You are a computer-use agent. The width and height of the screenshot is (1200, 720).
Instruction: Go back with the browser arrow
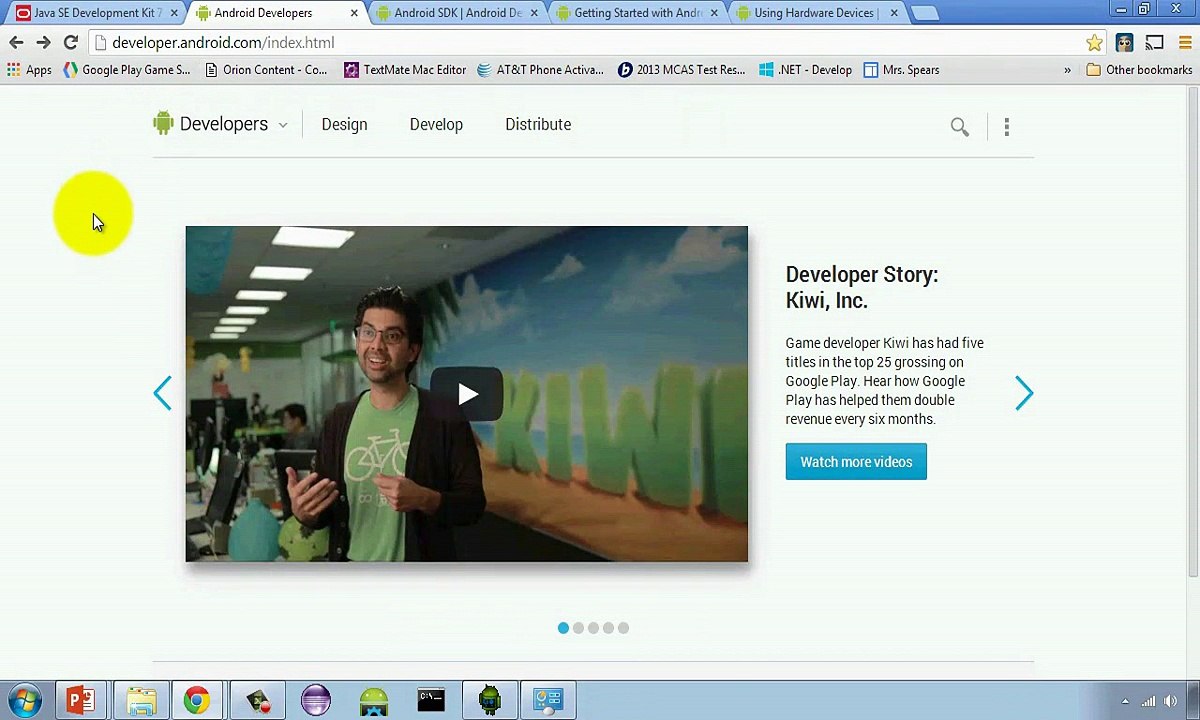pyautogui.click(x=16, y=43)
